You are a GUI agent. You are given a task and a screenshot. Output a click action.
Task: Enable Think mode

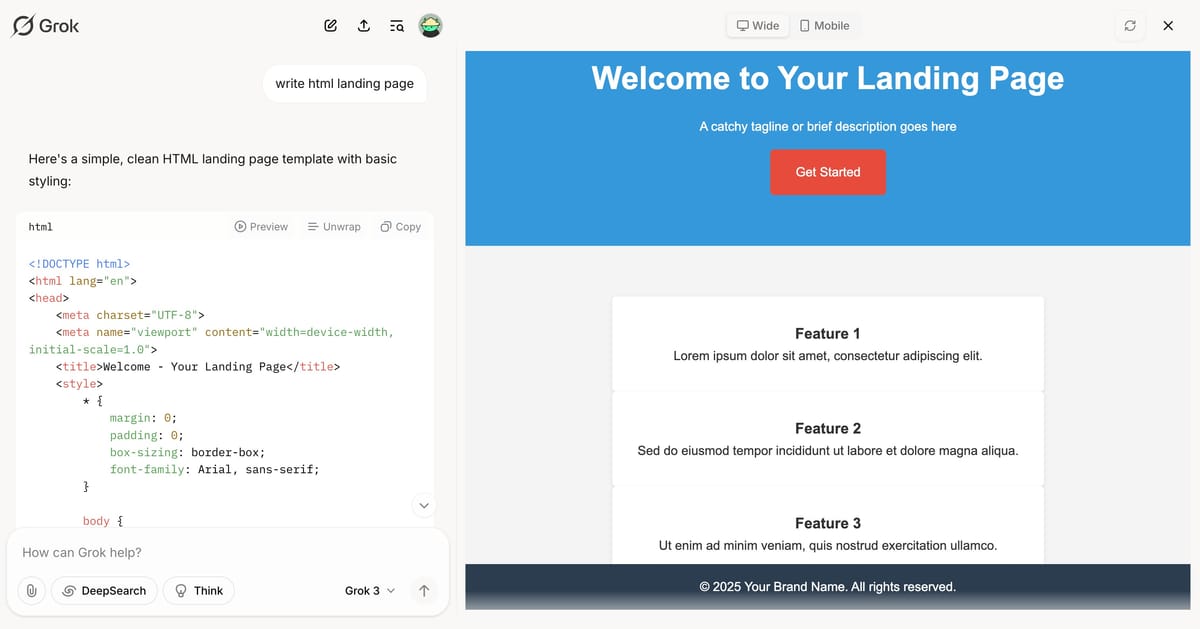pyautogui.click(x=198, y=591)
